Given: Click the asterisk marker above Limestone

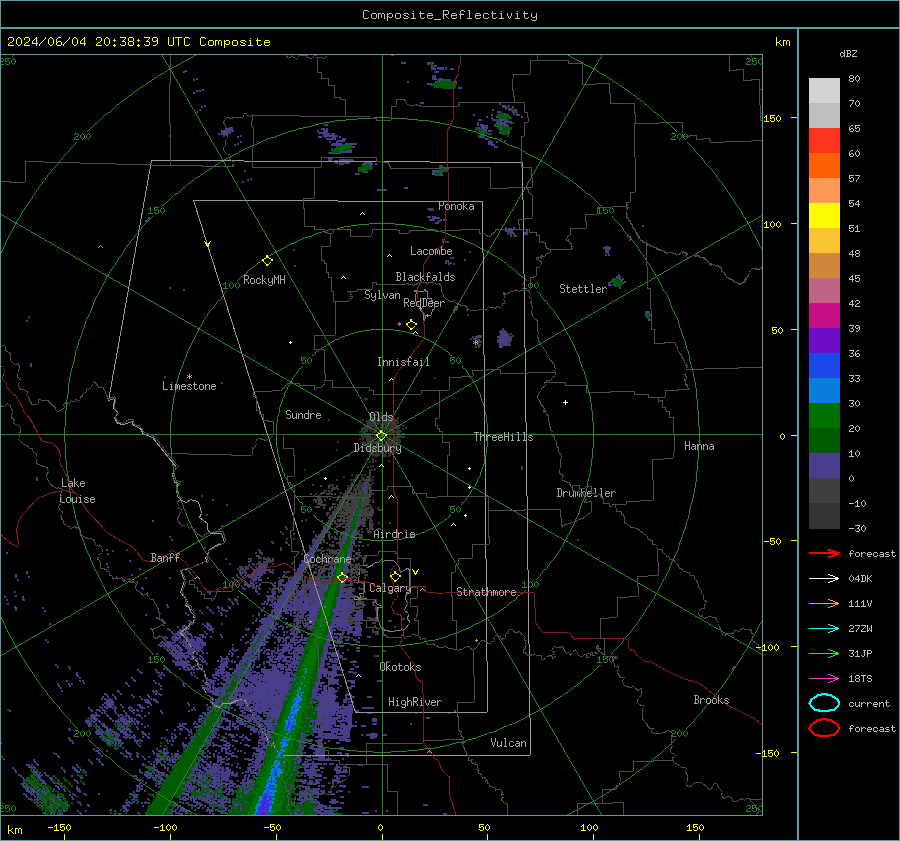Looking at the screenshot, I should pyautogui.click(x=189, y=377).
